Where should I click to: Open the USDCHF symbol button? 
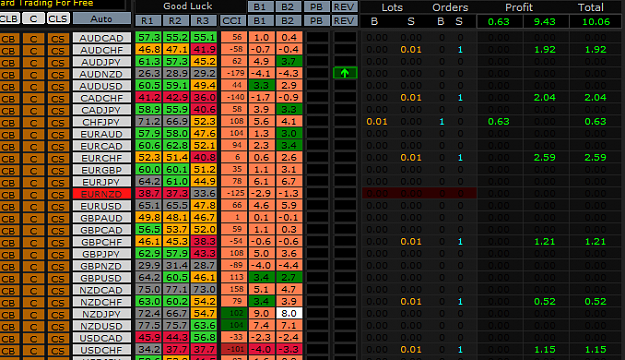tap(102, 350)
